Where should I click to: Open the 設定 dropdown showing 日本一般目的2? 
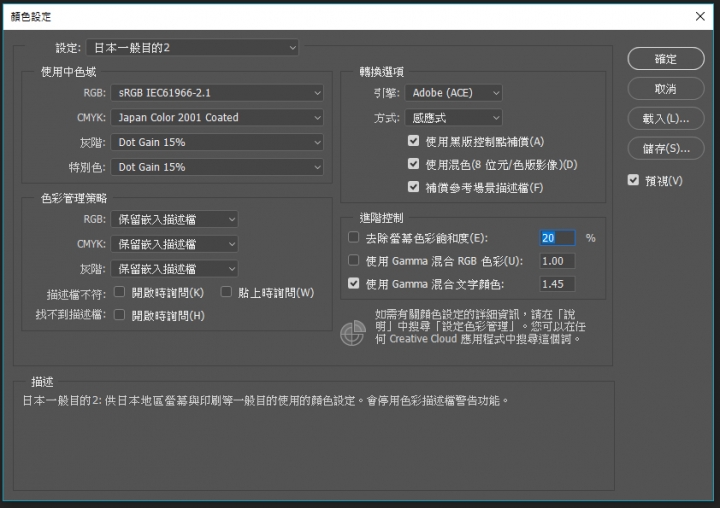pos(192,48)
